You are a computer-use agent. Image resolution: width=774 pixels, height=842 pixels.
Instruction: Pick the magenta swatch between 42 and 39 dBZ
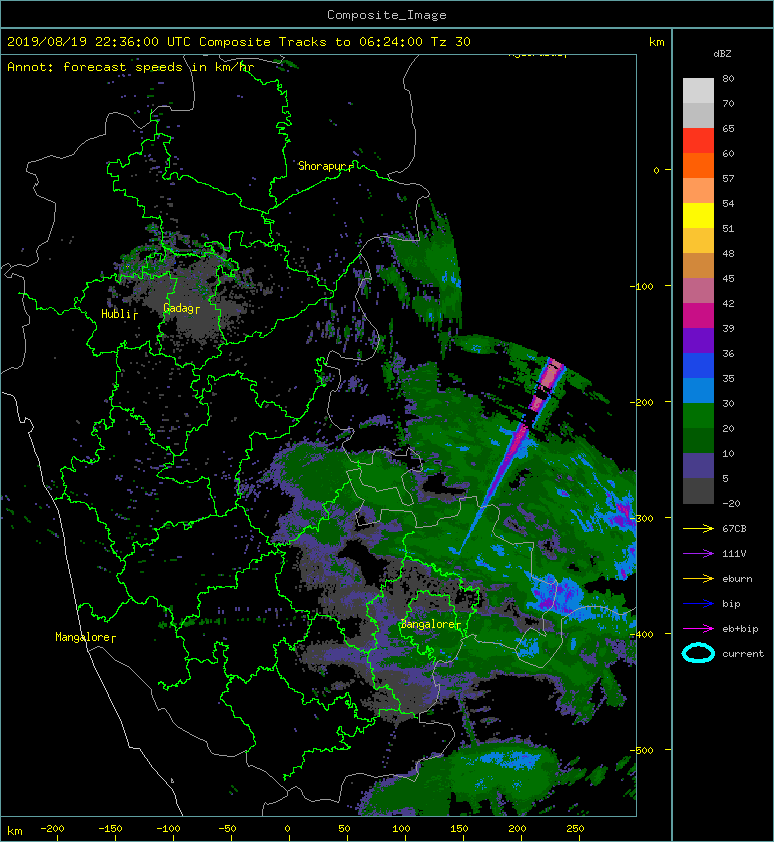click(x=698, y=315)
